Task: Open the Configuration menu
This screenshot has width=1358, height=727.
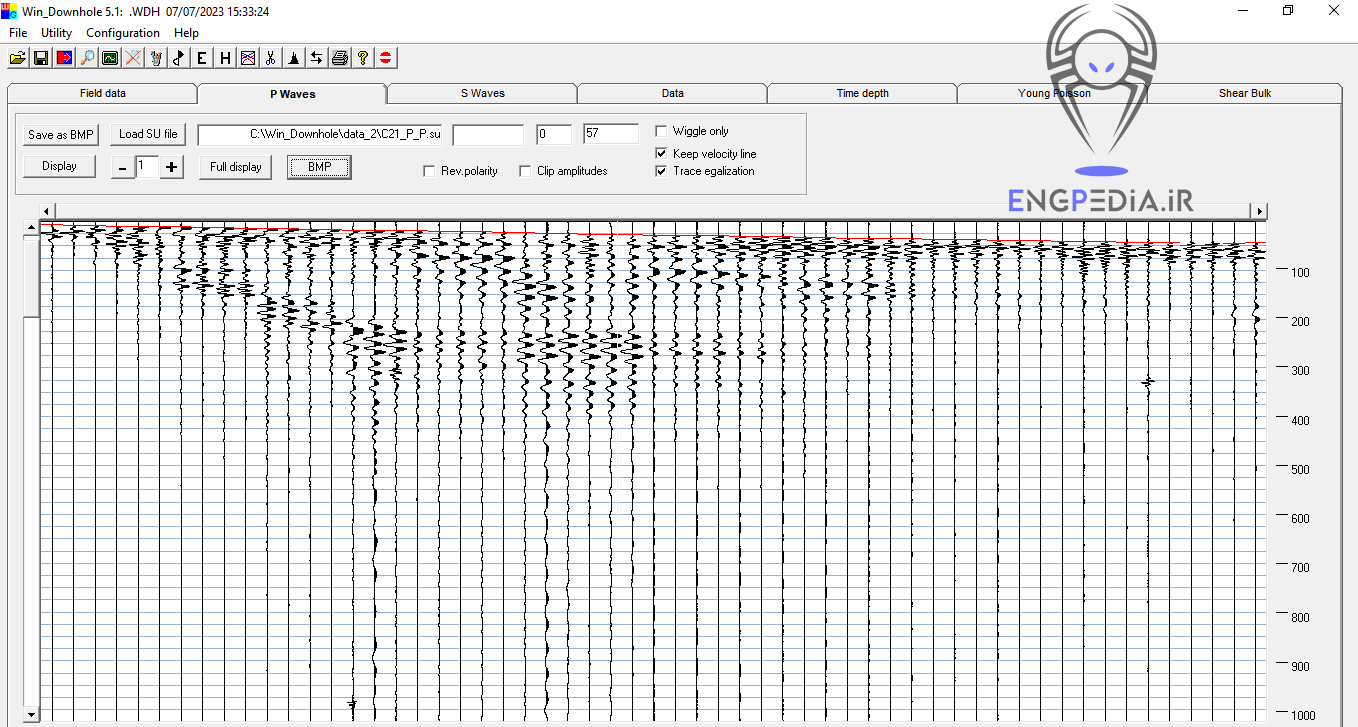Action: pyautogui.click(x=123, y=33)
